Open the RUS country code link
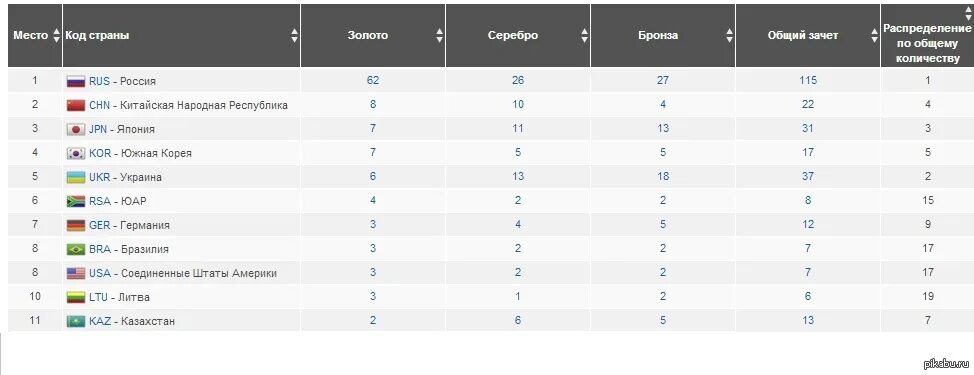This screenshot has width=974, height=375. click(x=99, y=81)
